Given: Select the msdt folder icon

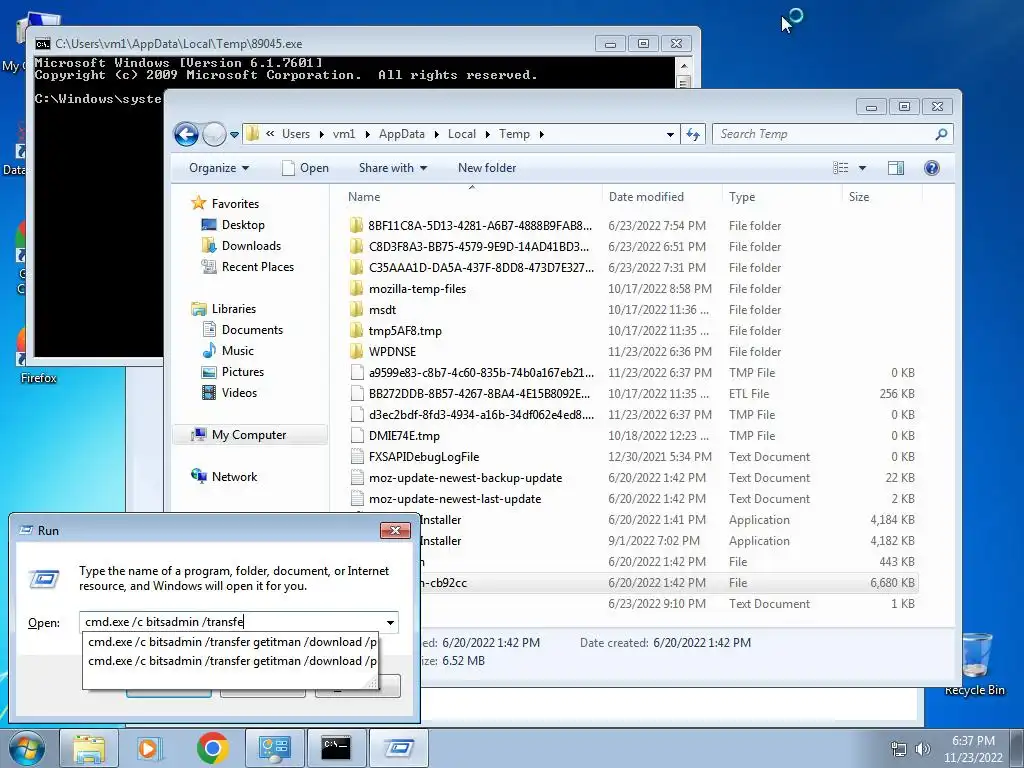Looking at the screenshot, I should [357, 310].
